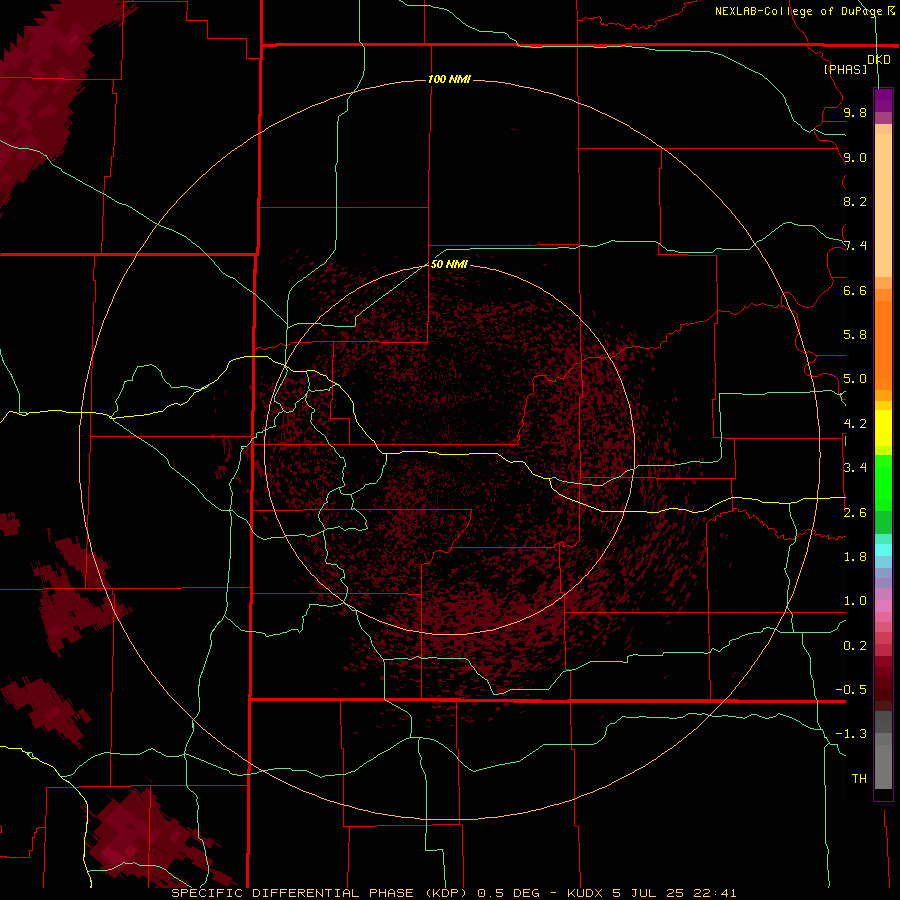Image resolution: width=900 pixels, height=900 pixels.
Task: Click the 5.0 scale label
Action: [855, 379]
